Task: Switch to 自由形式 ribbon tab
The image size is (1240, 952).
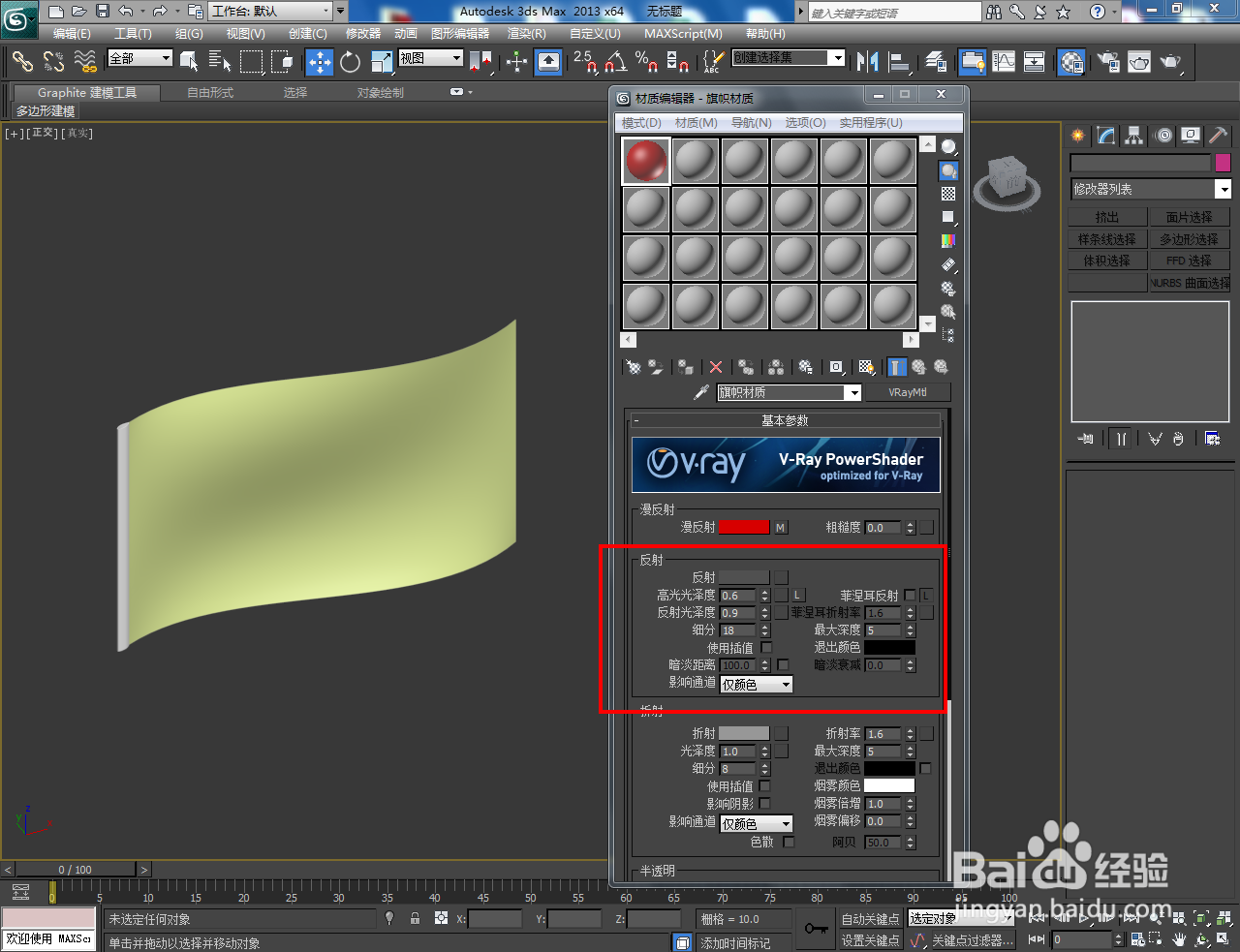Action: click(210, 93)
